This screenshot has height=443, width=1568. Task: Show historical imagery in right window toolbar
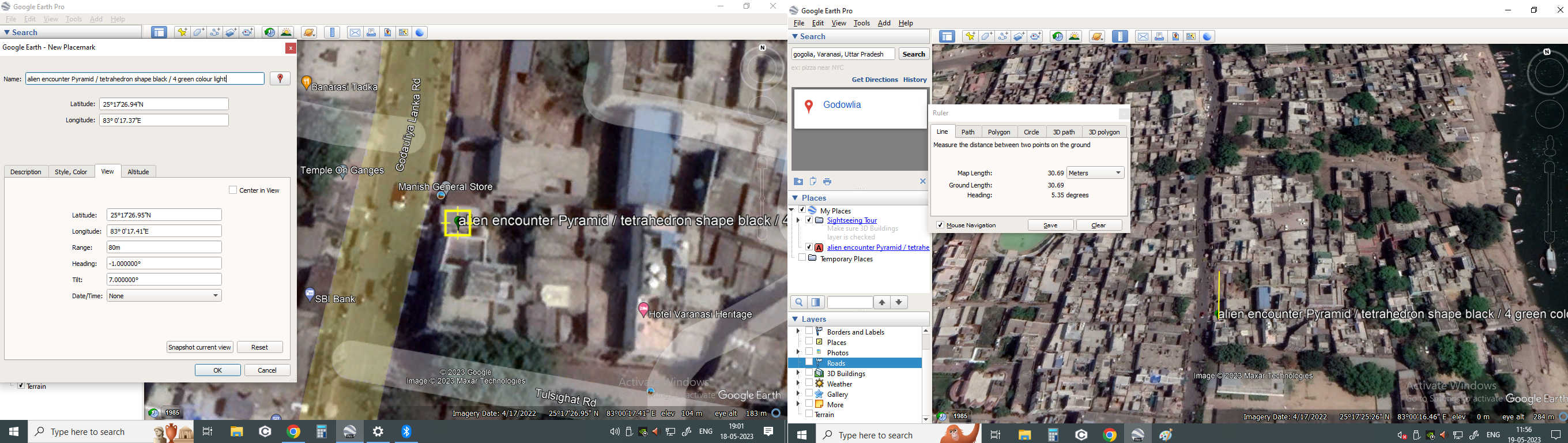pyautogui.click(x=1058, y=36)
